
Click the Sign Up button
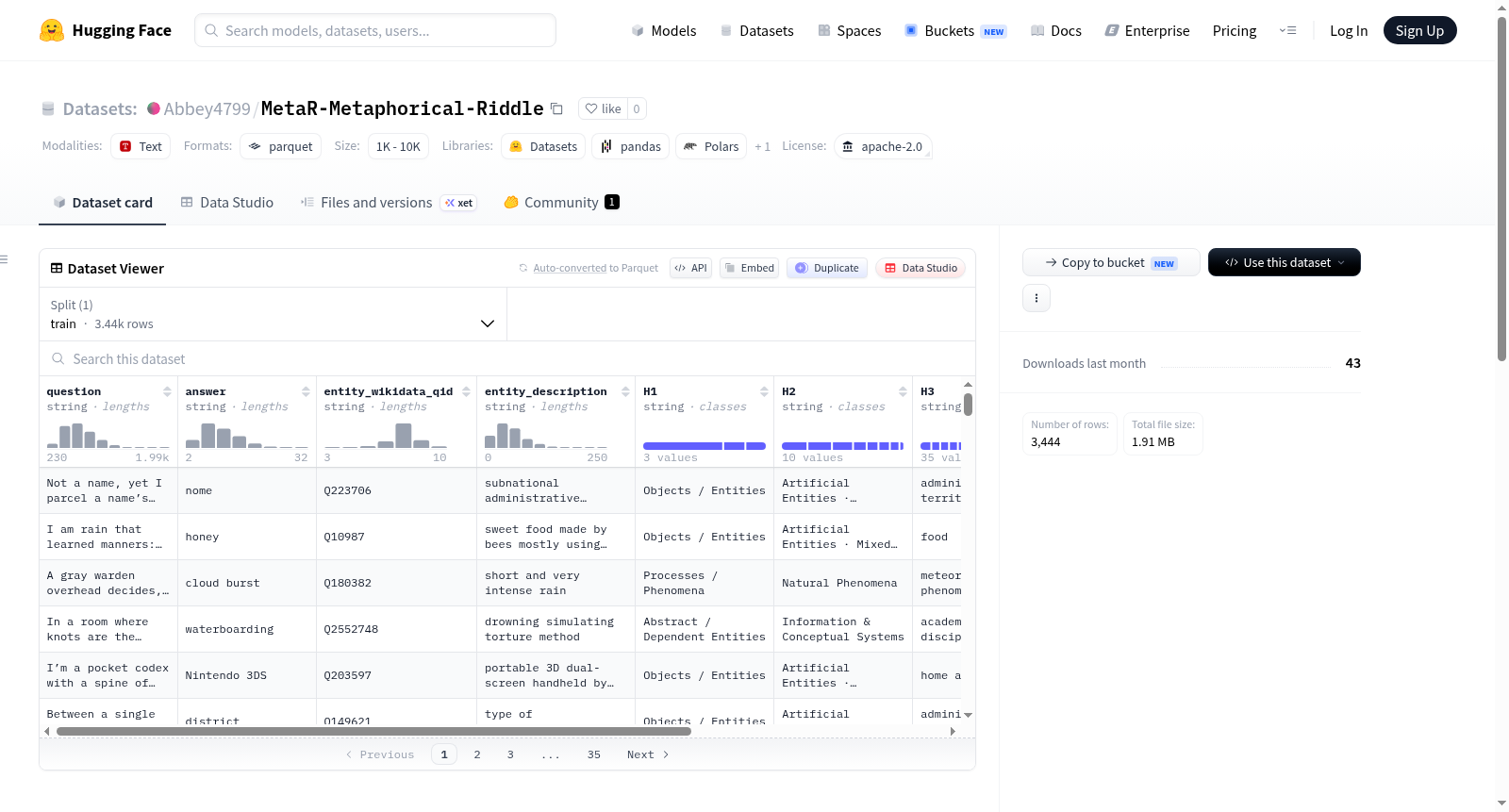1419,30
